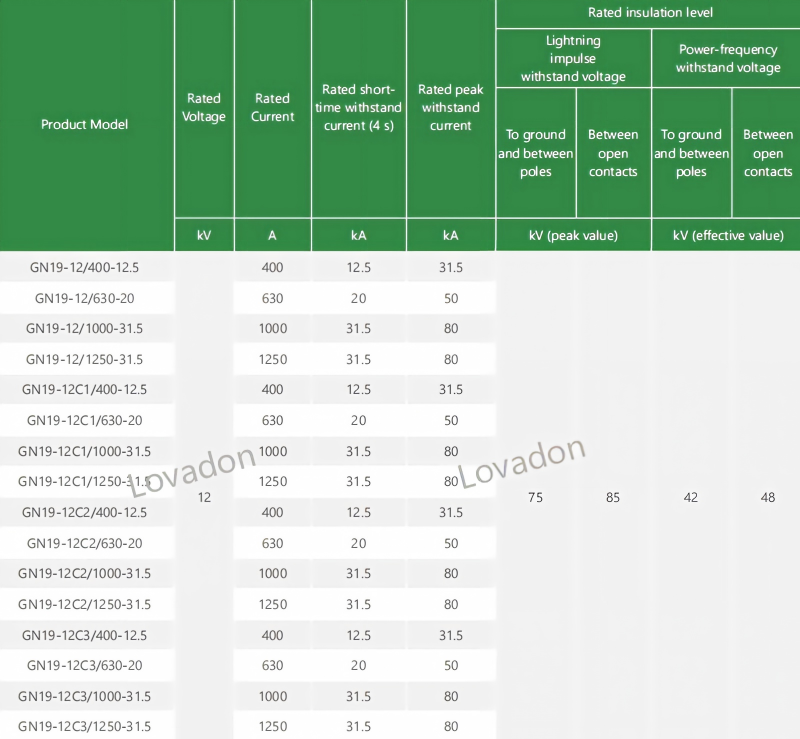Select short-time current "20" in GN19-12C2/630-20 row
The image size is (800, 739).
click(359, 543)
